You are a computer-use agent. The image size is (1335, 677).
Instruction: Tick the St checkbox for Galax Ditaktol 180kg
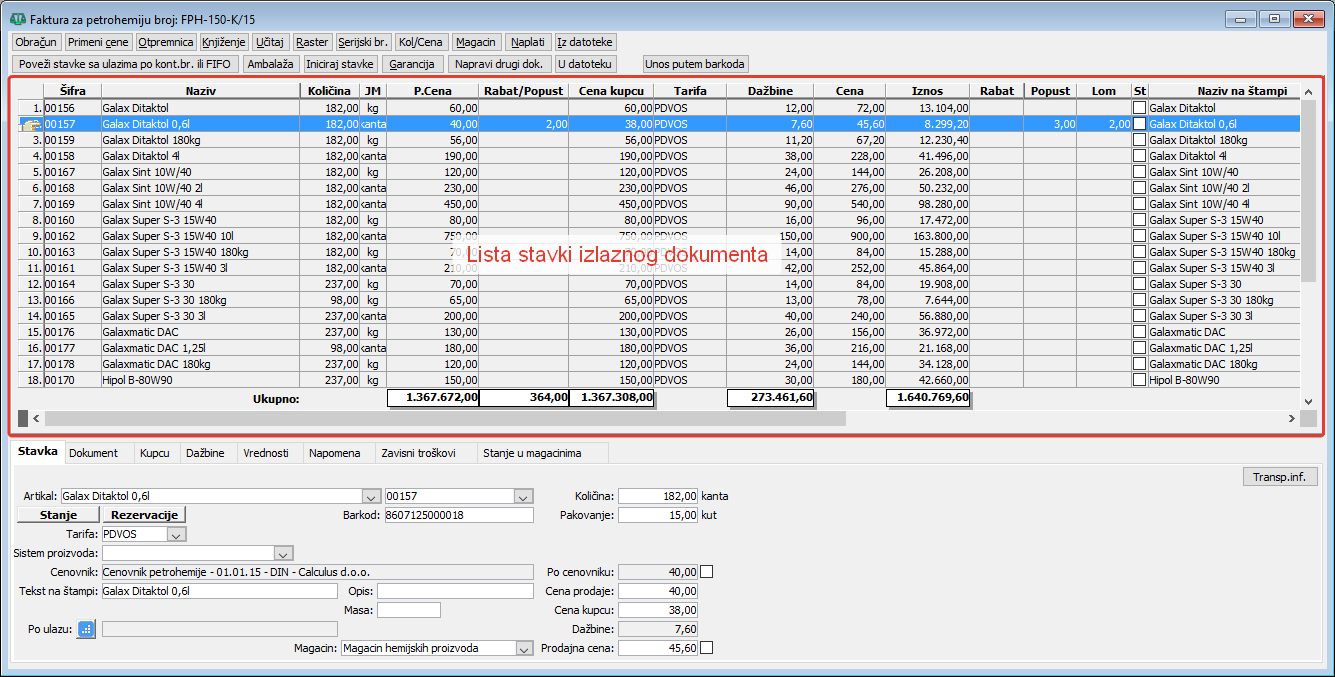click(1139, 140)
